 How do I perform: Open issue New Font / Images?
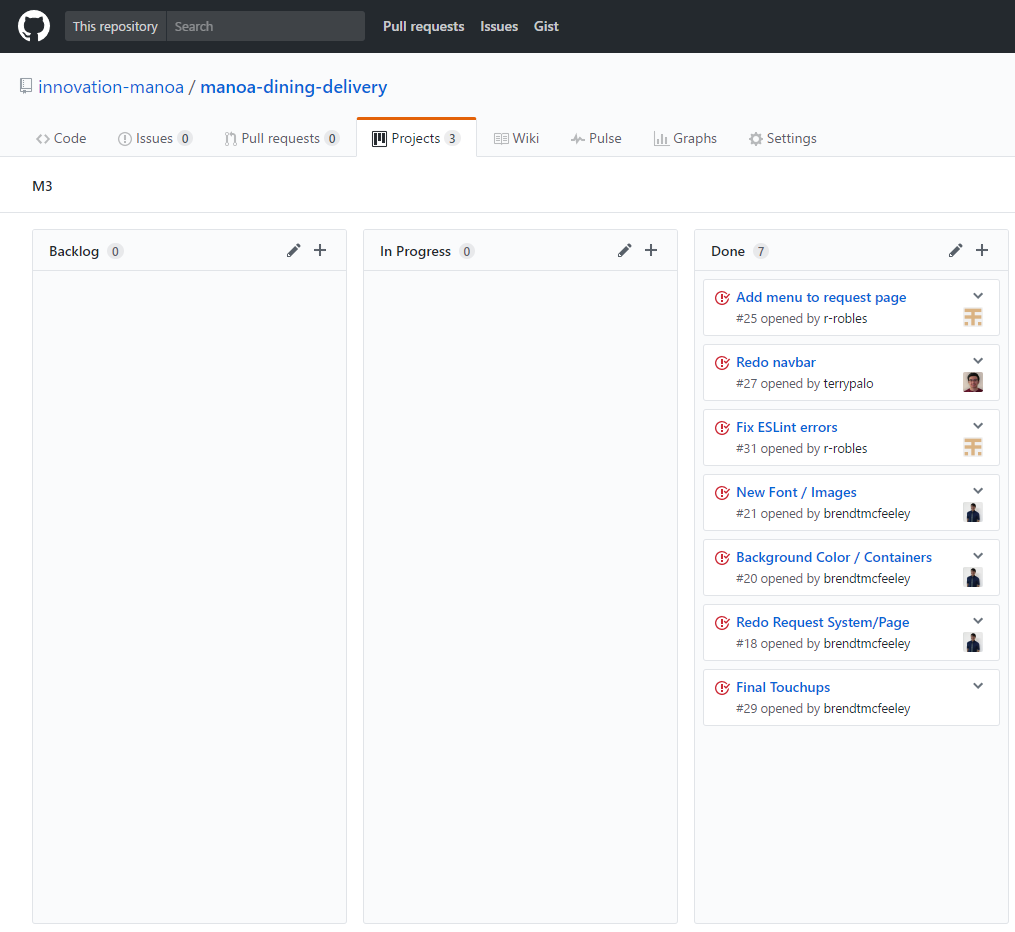796,493
